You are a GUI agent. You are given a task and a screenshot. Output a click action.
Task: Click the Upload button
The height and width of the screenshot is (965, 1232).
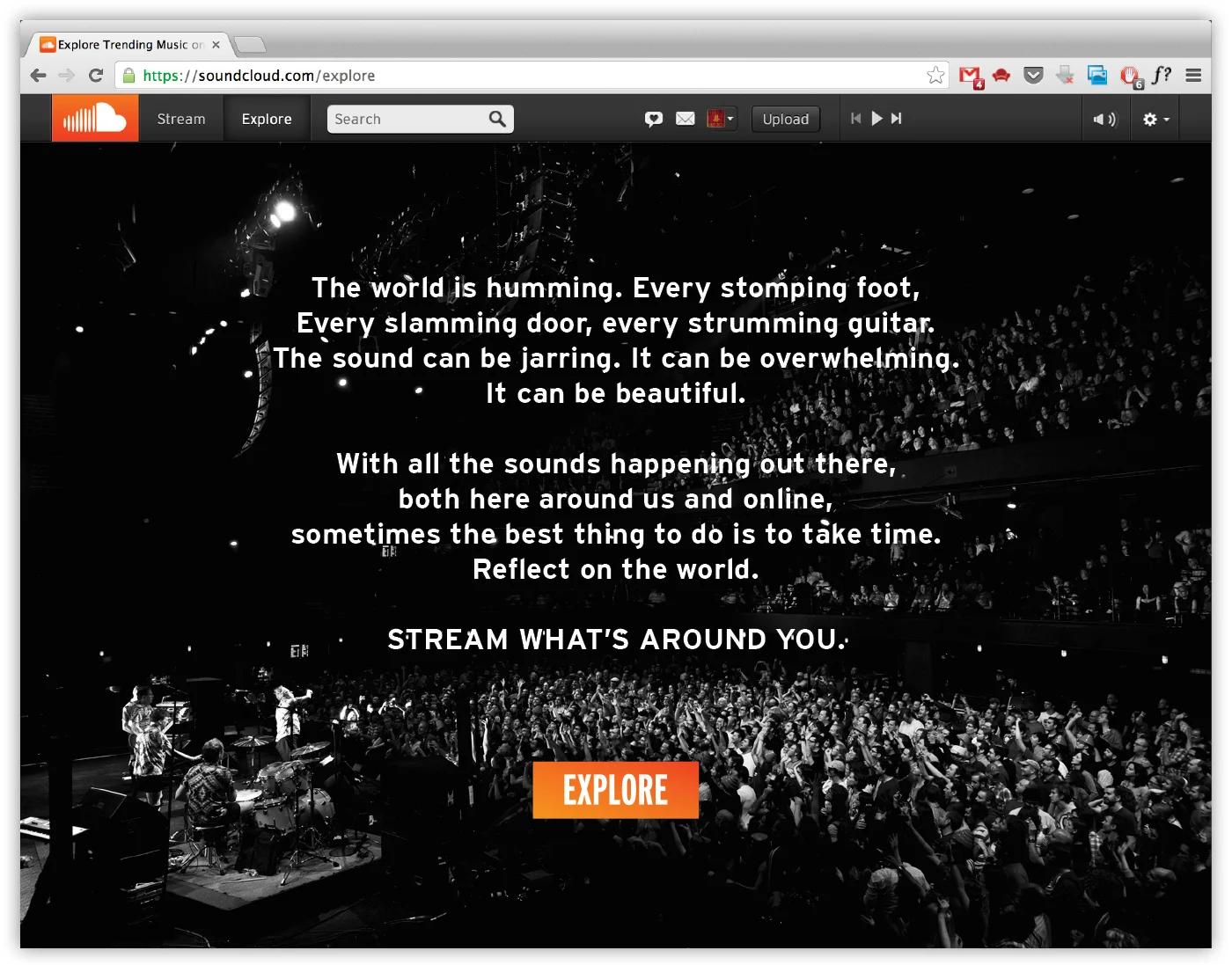coord(785,119)
